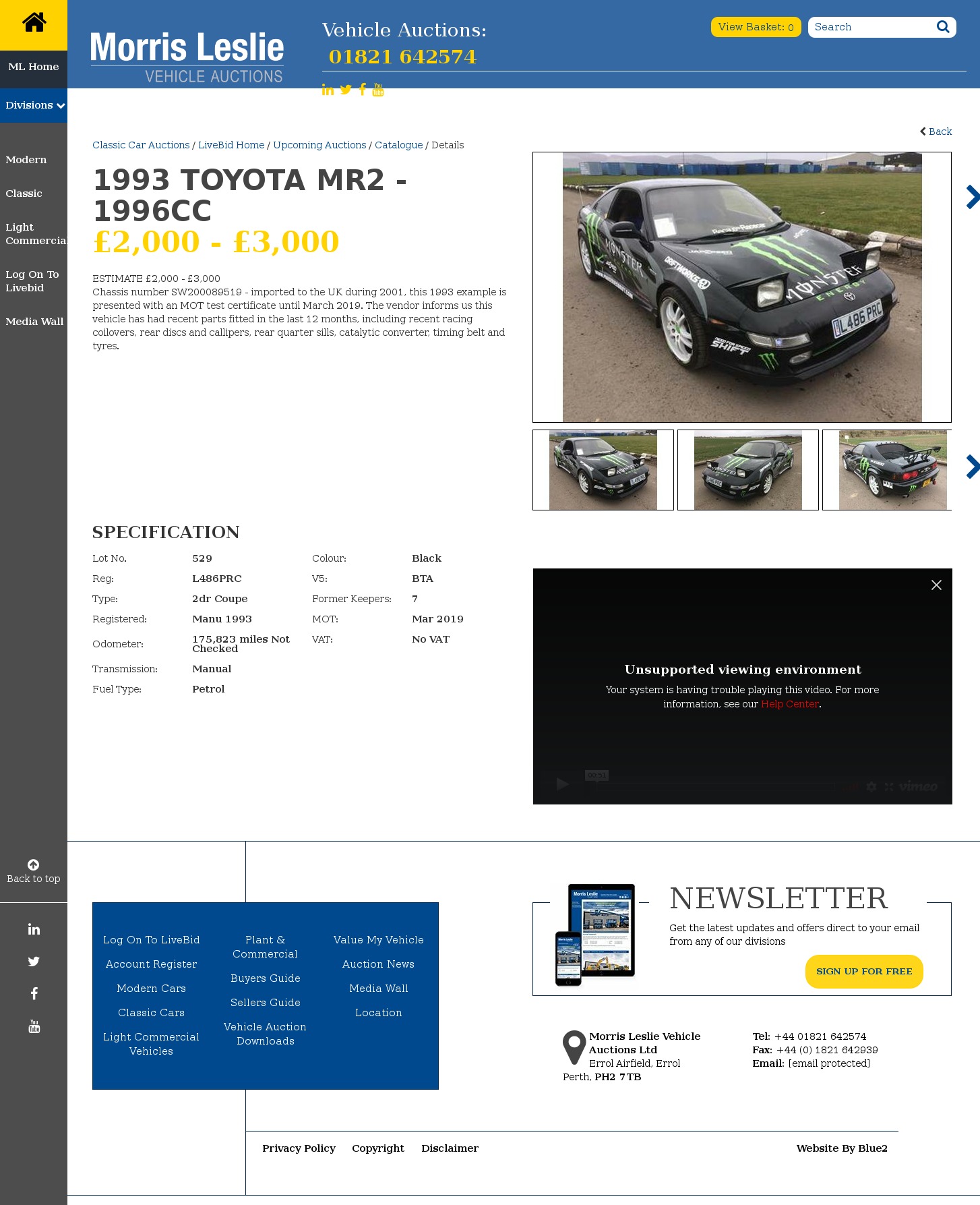The height and width of the screenshot is (1205, 980).
Task: Open LiveBid Home breadcrumb
Action: coord(231,145)
